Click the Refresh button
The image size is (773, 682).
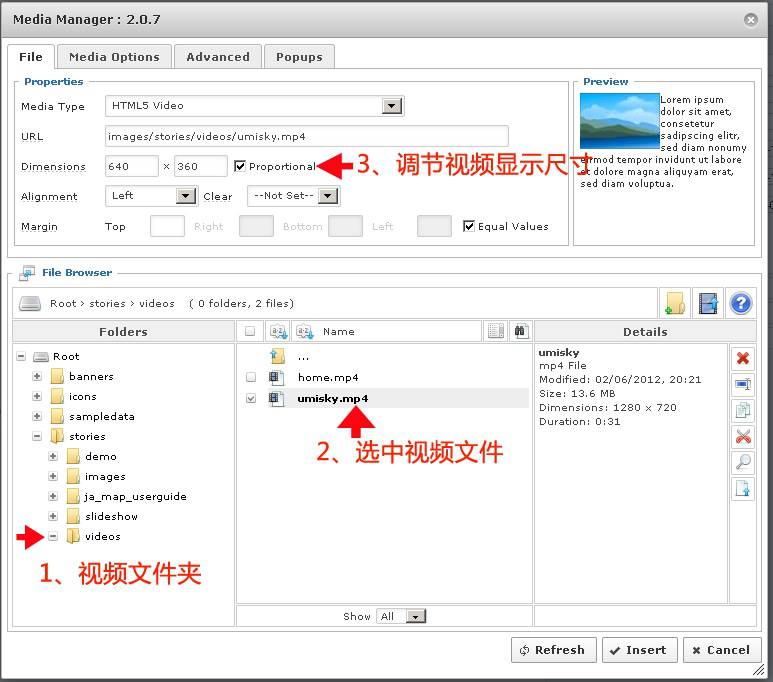553,650
